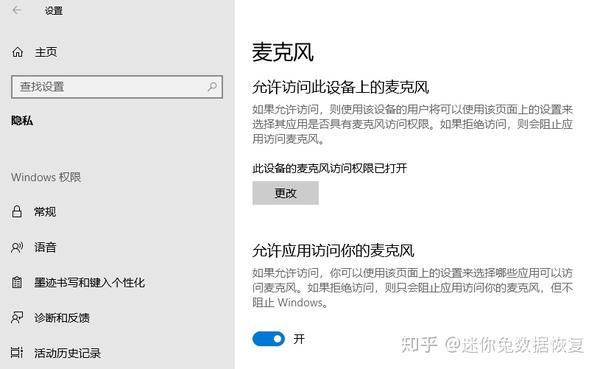
Task: Open 墨迹书写和键入个性化 page
Action: click(90, 282)
